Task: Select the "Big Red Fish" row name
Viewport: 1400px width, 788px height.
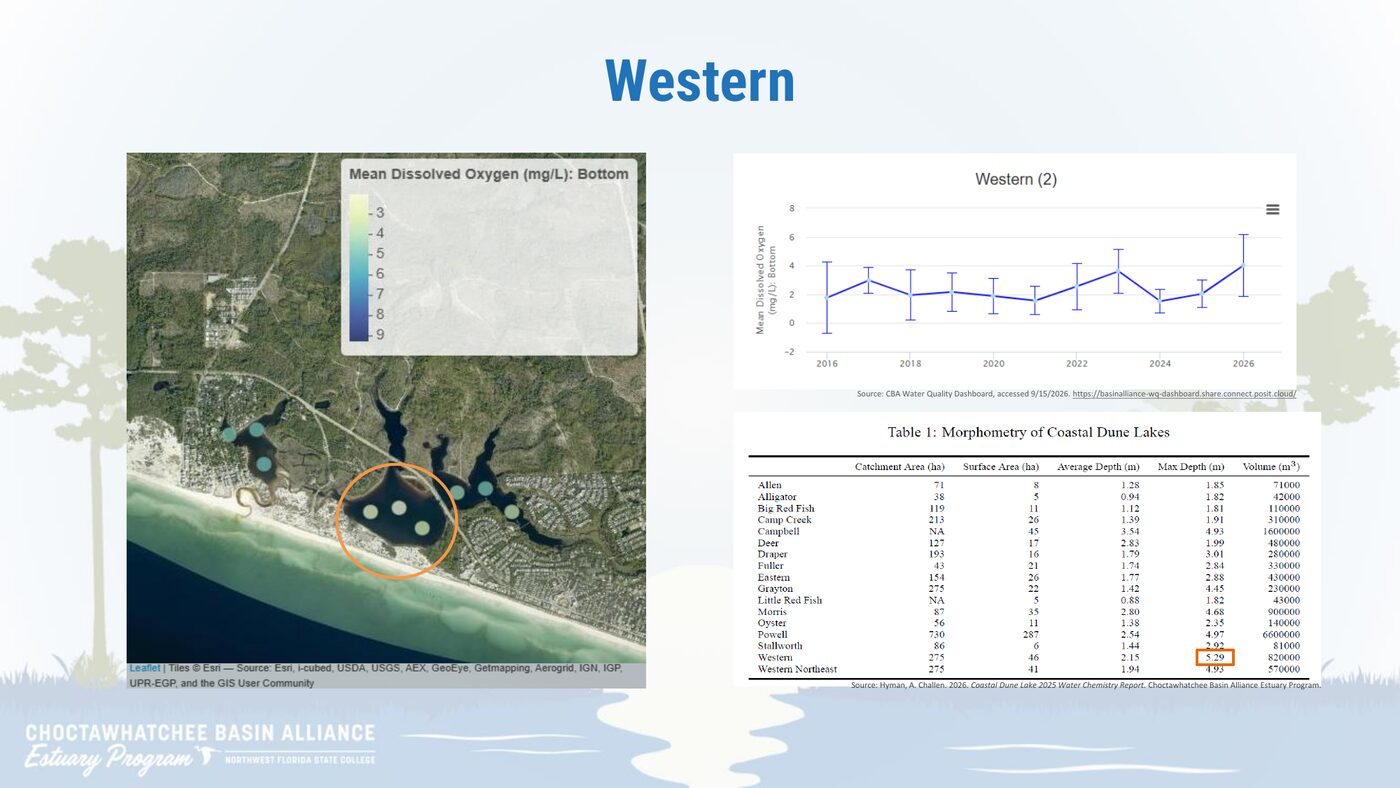Action: (786, 508)
